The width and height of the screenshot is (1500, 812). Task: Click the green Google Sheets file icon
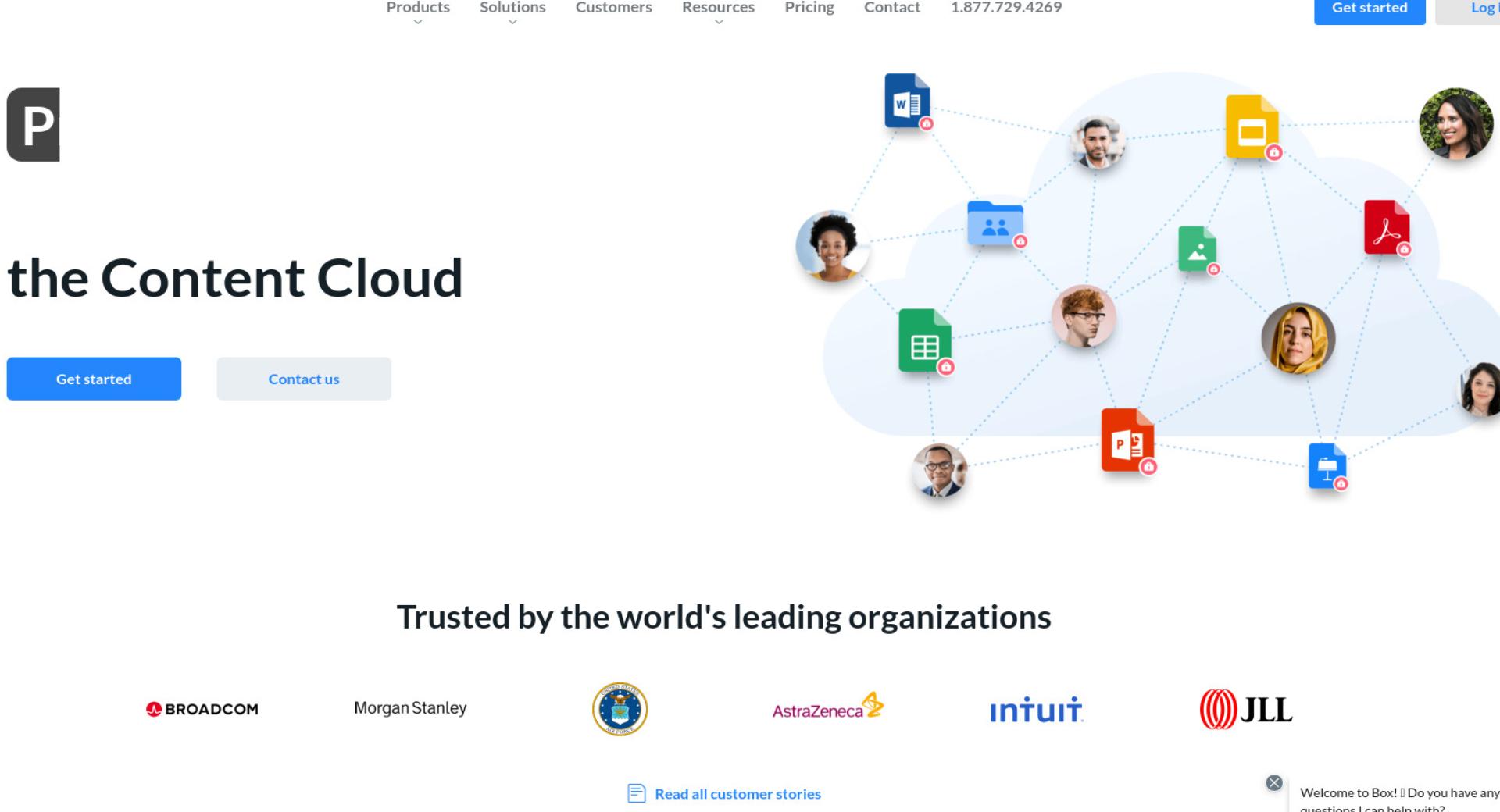point(925,340)
